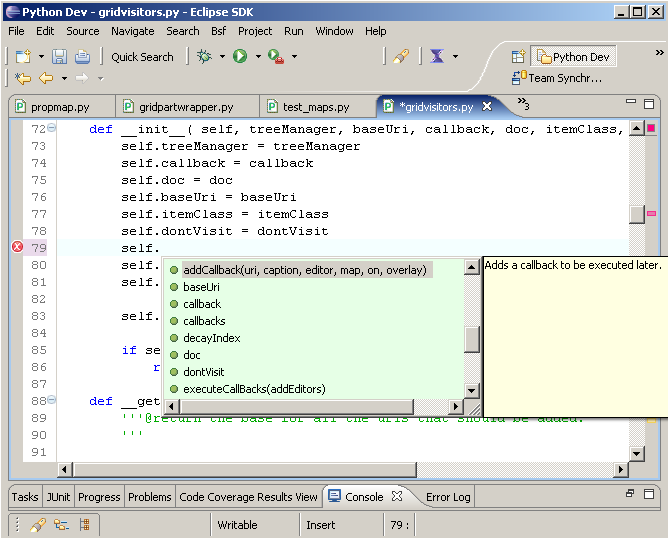Collapse the __init__ method fold toggle
This screenshot has width=668, height=538.
tap(52, 129)
